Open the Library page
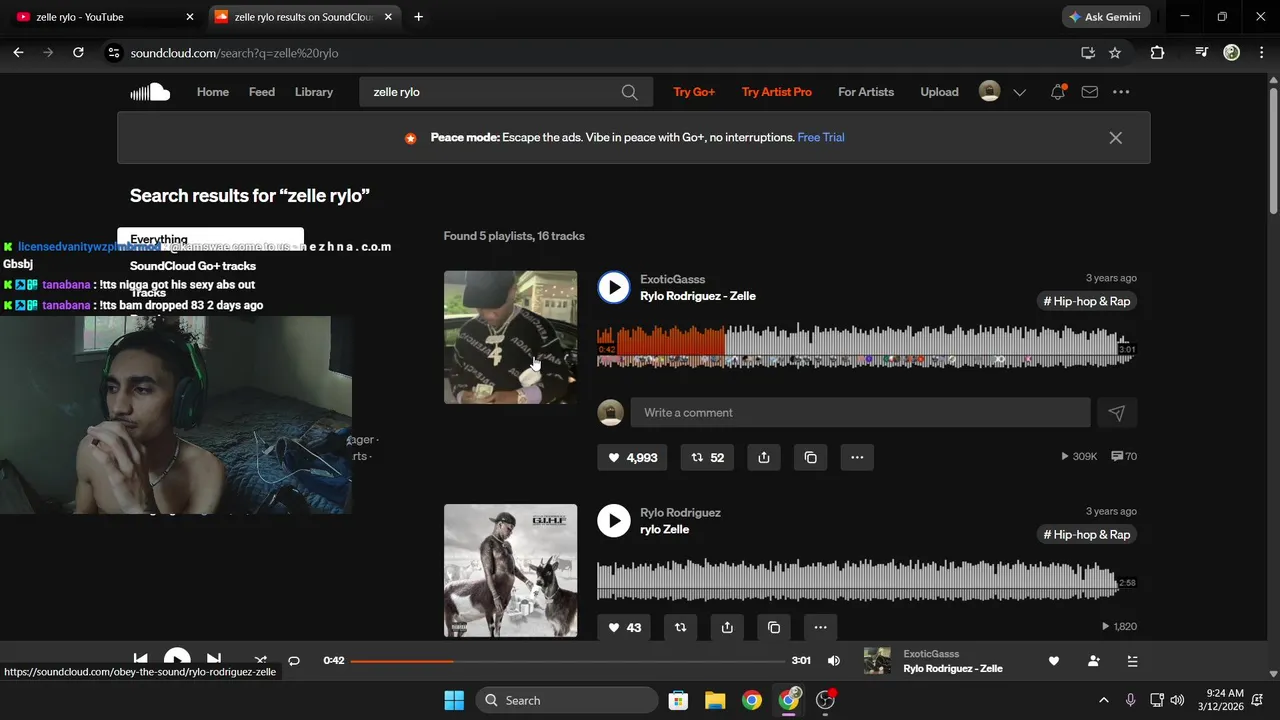This screenshot has height=720, width=1280. pos(314,92)
